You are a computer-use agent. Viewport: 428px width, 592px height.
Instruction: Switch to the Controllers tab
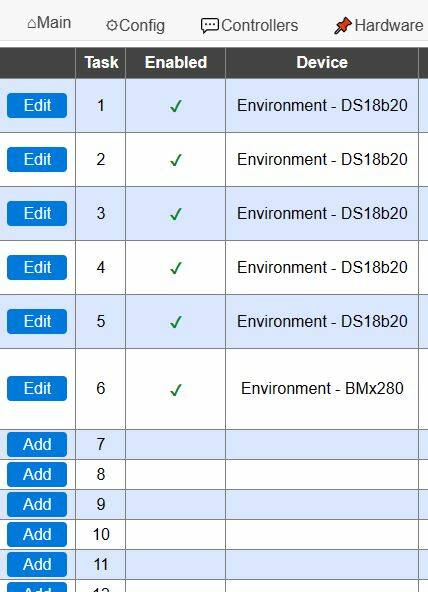(x=249, y=26)
